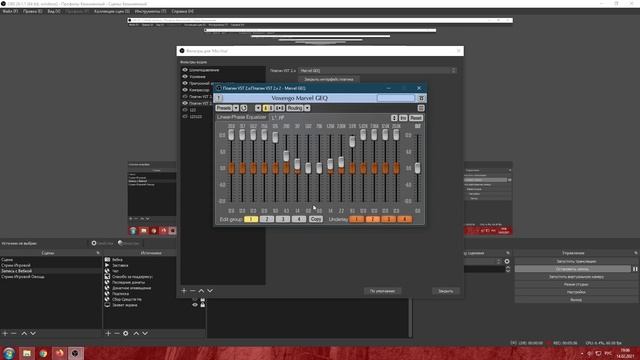
Task: Open the Инструменты menu
Action: (150, 11)
